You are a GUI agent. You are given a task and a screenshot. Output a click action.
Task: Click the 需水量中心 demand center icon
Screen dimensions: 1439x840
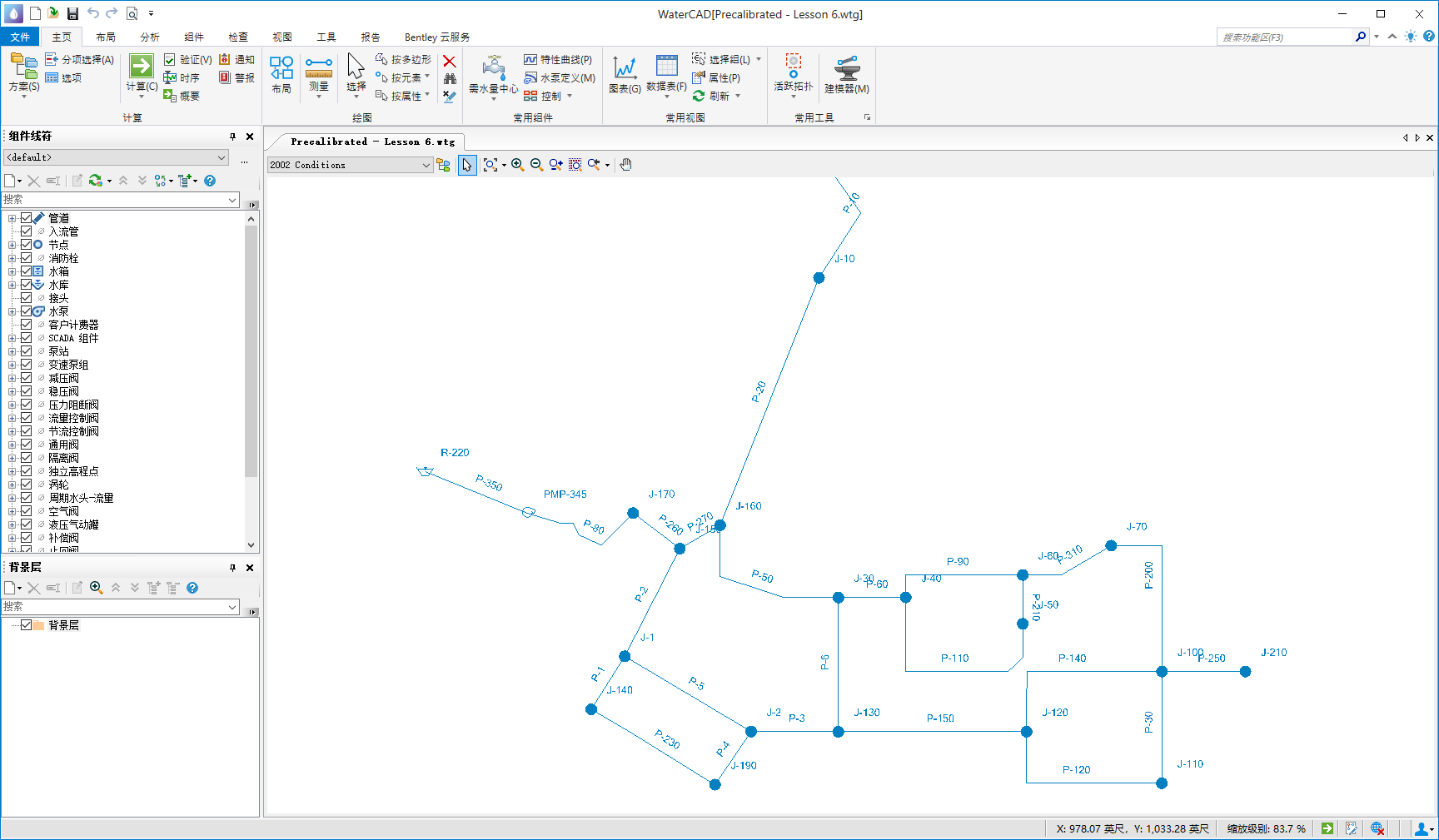point(493,67)
